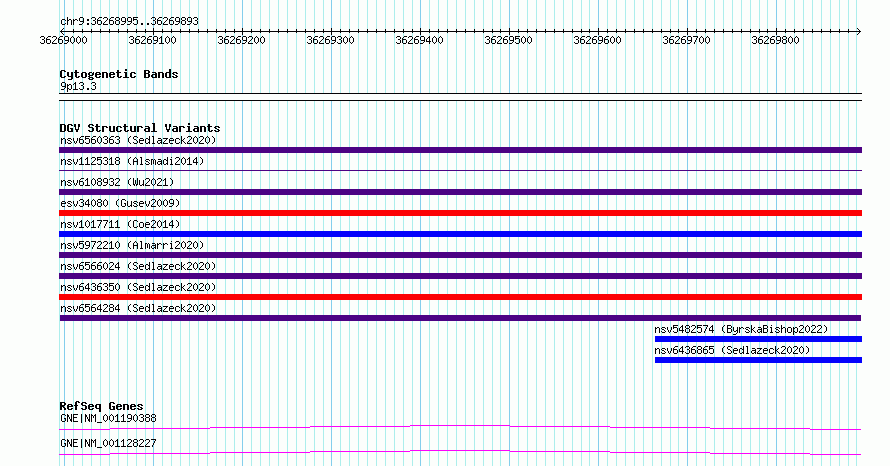Click the purple bar under nsv5972210
The image size is (890, 466).
(x=460, y=255)
